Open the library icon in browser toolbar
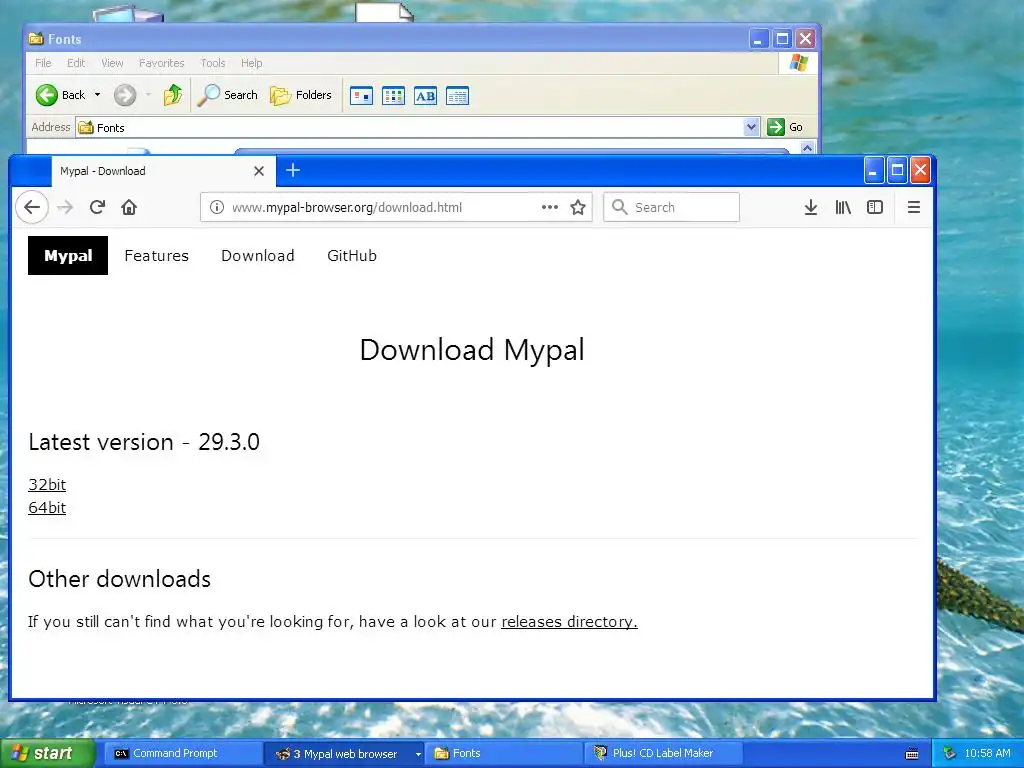The image size is (1024, 768). coord(843,208)
